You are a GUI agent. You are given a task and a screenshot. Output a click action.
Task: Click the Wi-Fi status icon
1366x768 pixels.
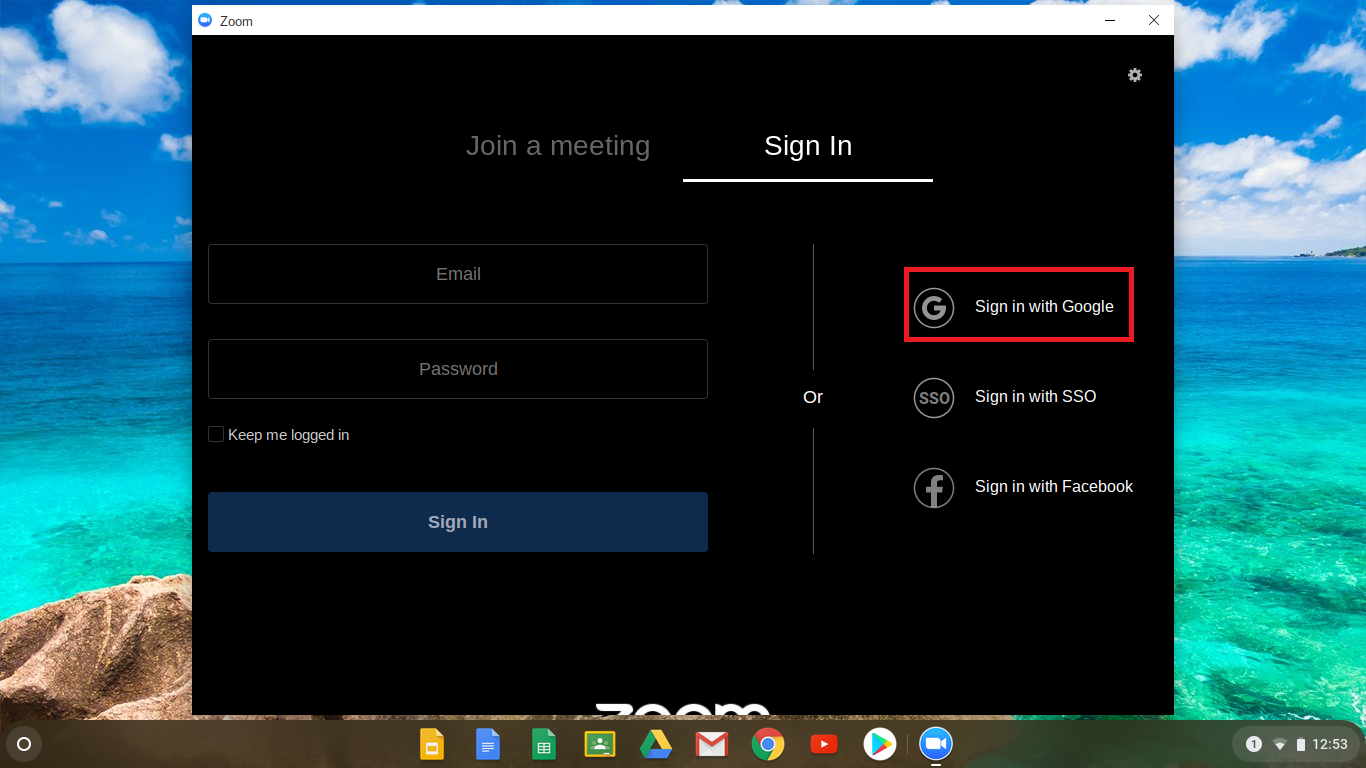pyautogui.click(x=1279, y=744)
